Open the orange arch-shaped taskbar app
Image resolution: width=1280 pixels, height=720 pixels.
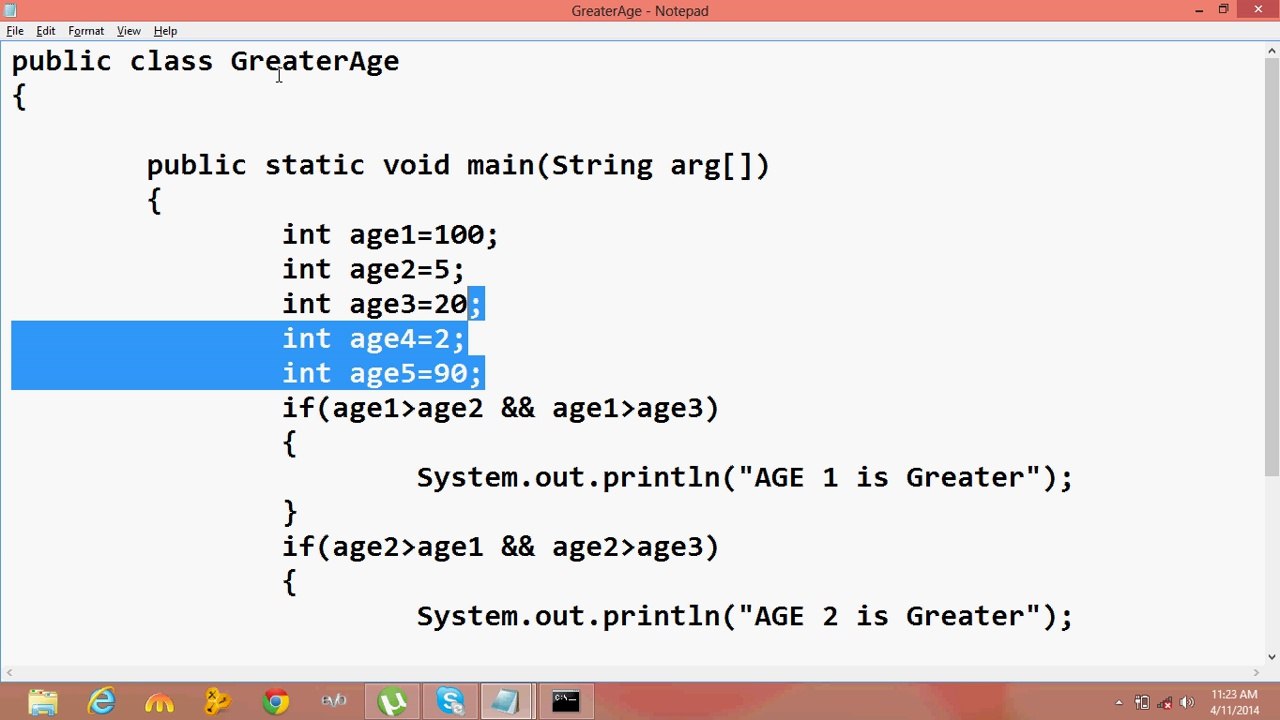pos(159,702)
